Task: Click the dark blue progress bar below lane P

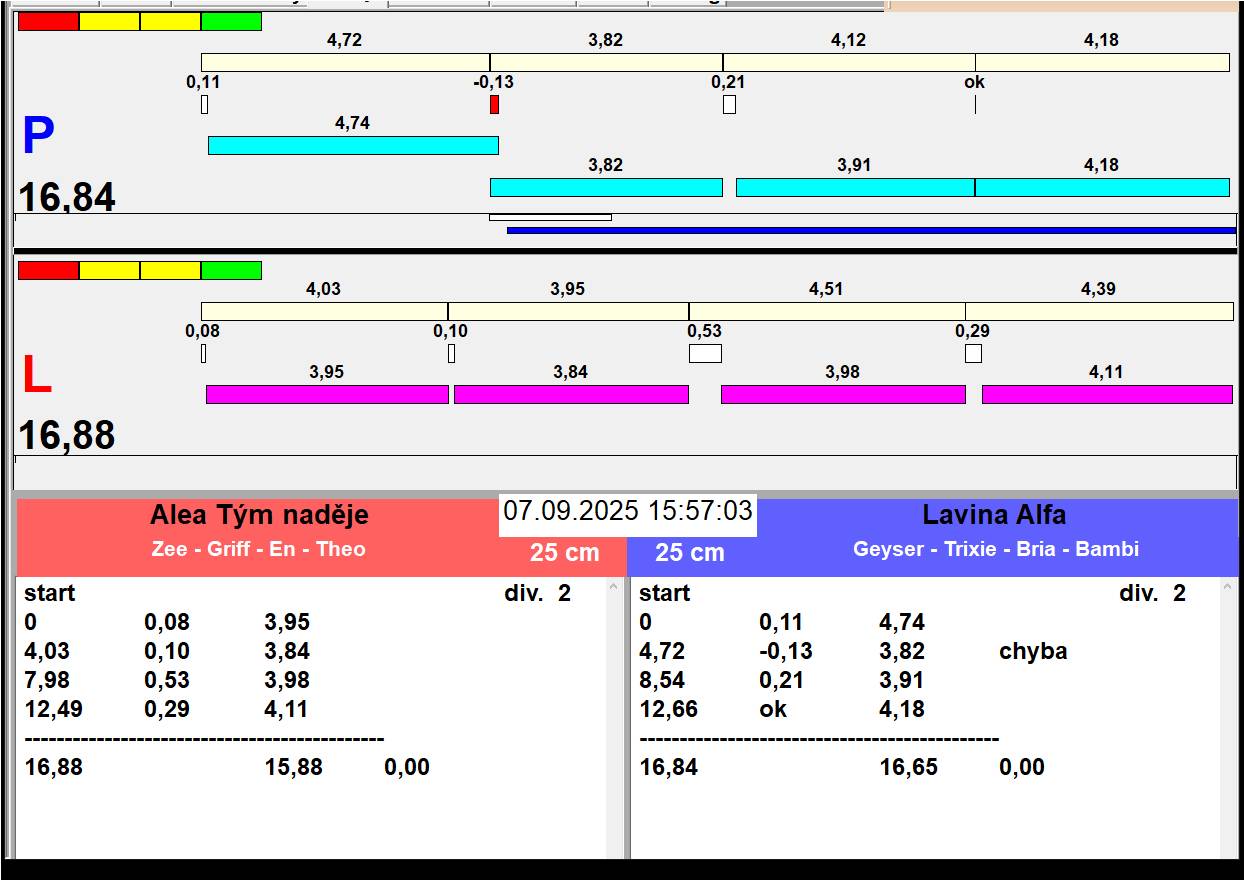Action: click(x=870, y=230)
